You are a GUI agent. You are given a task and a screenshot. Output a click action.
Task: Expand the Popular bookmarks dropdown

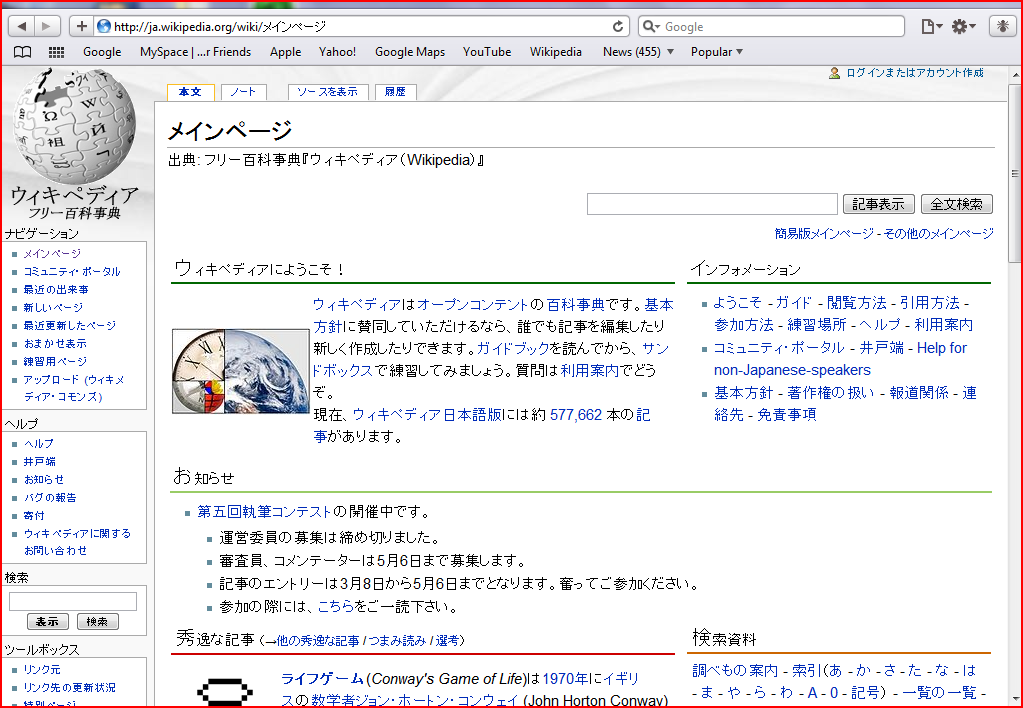[x=717, y=52]
